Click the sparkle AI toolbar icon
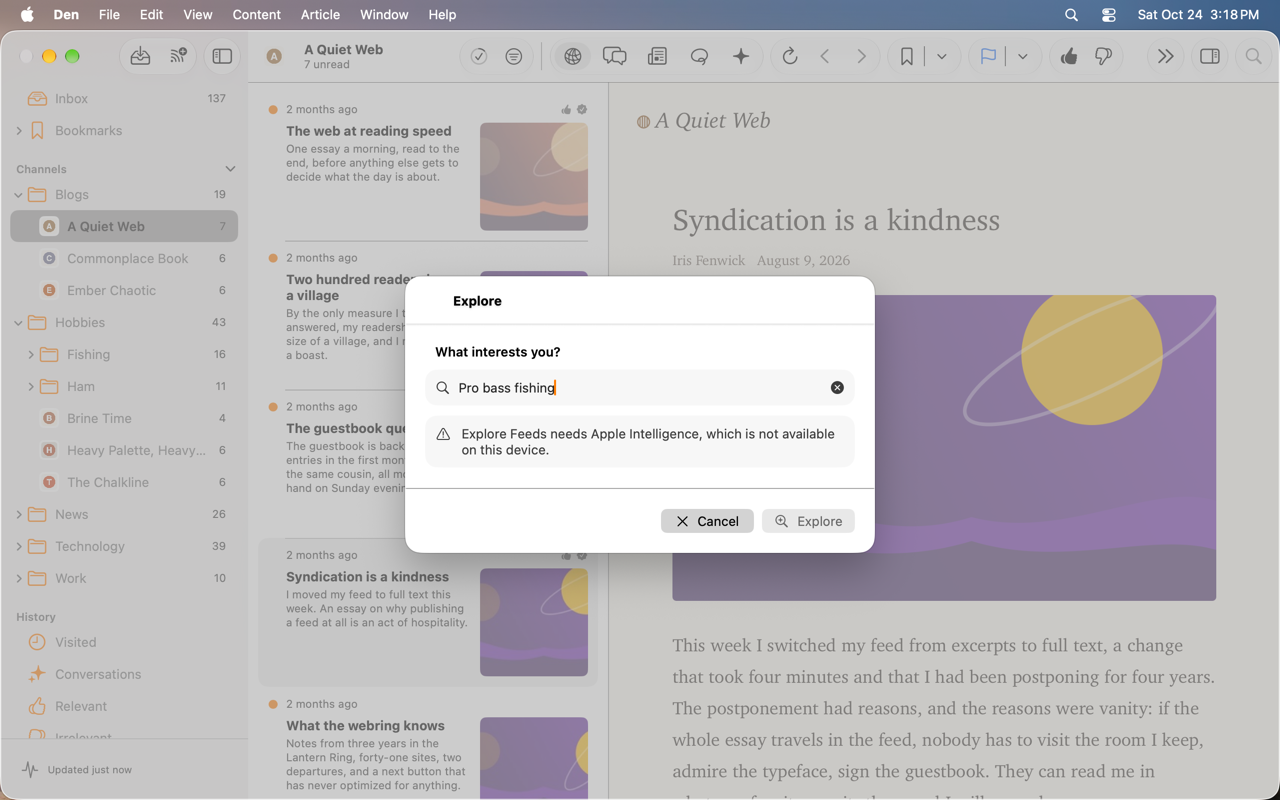 [x=741, y=57]
